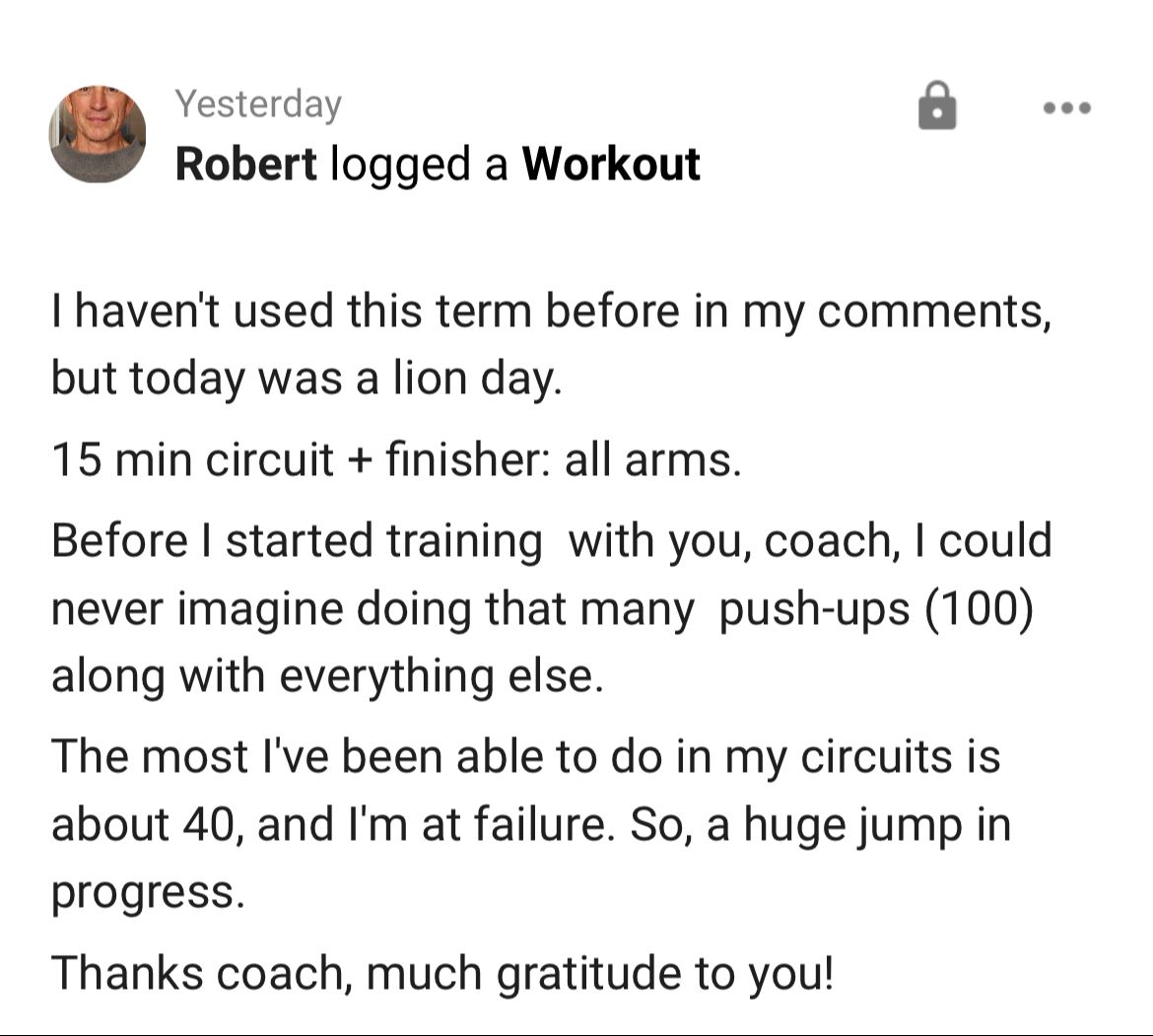Click the 'I haven't used this term' line
This screenshot has height=1036, width=1153.
pyautogui.click(x=552, y=311)
